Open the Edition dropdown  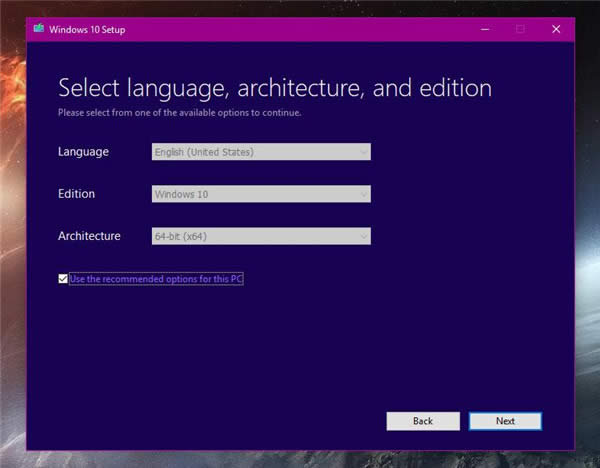[x=260, y=194]
